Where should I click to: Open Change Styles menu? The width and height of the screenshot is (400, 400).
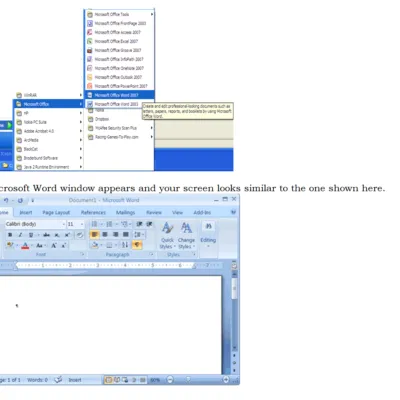(186, 236)
